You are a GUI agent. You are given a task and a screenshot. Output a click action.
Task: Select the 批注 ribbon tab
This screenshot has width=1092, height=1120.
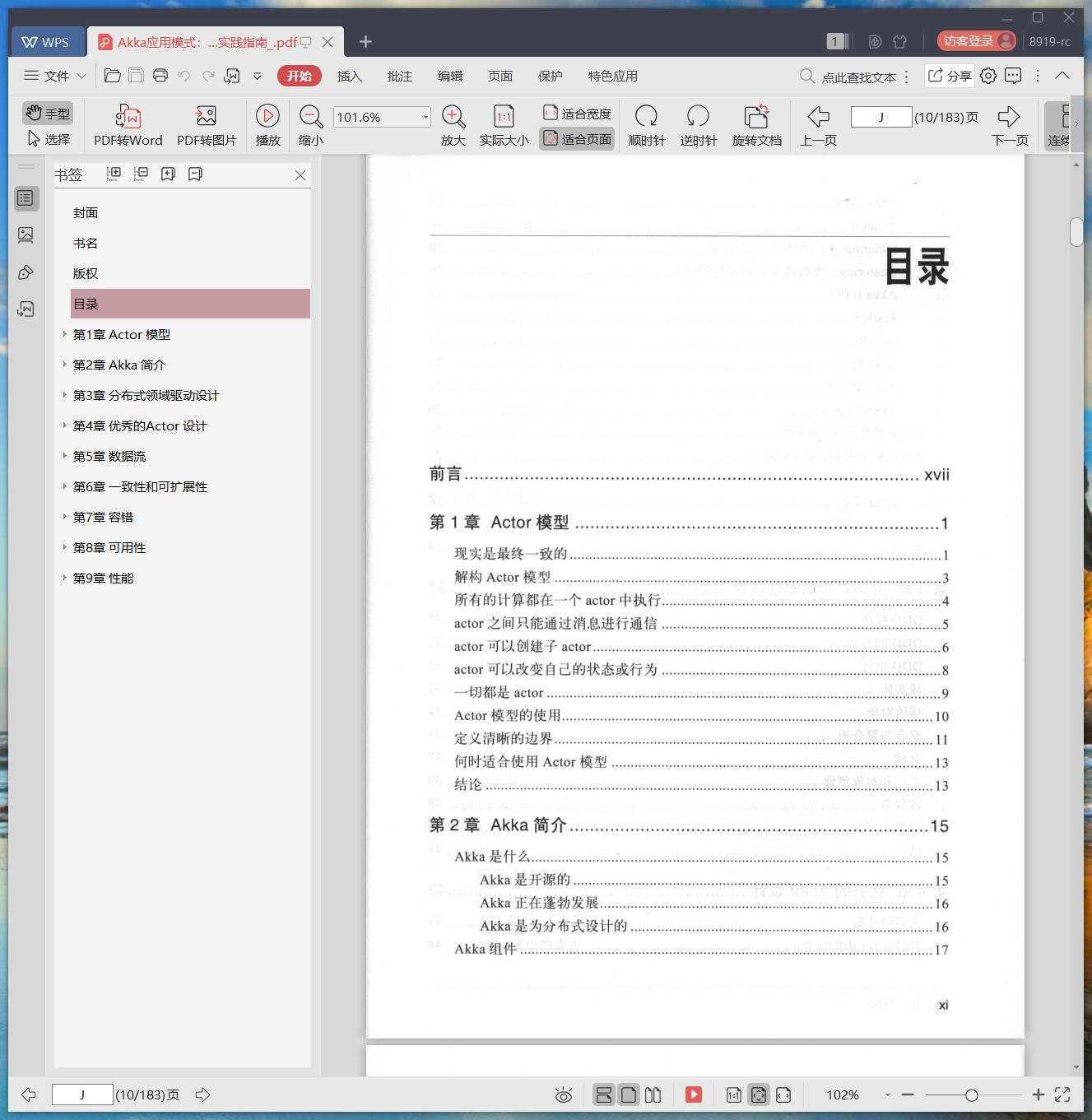point(400,76)
